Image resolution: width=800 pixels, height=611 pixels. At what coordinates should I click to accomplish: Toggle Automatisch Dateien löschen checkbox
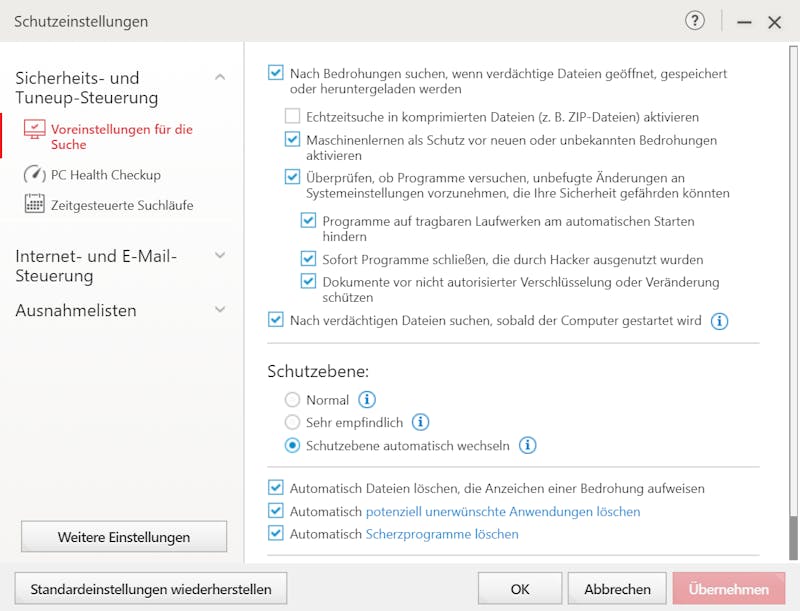(276, 488)
